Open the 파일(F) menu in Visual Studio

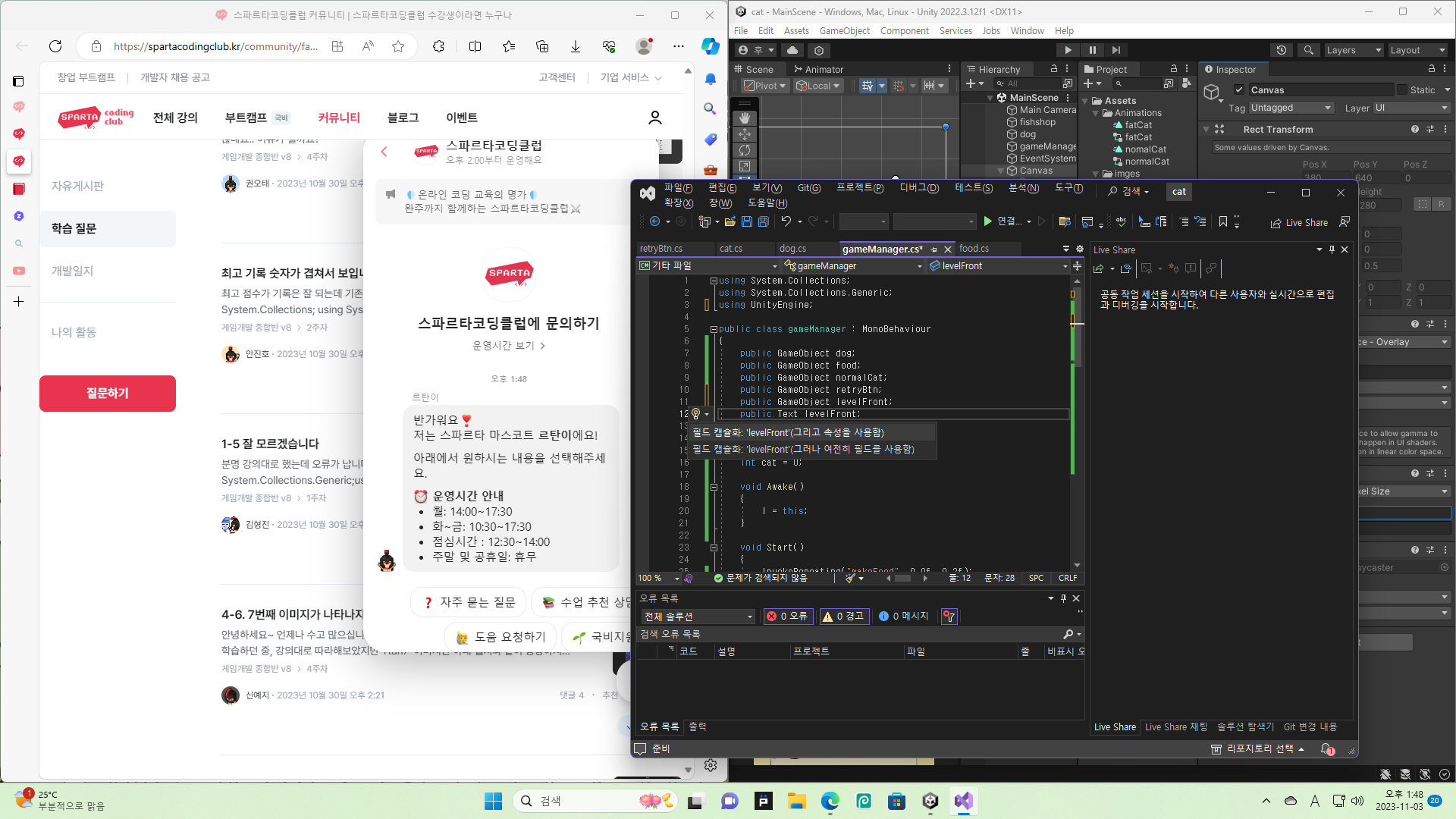point(678,188)
